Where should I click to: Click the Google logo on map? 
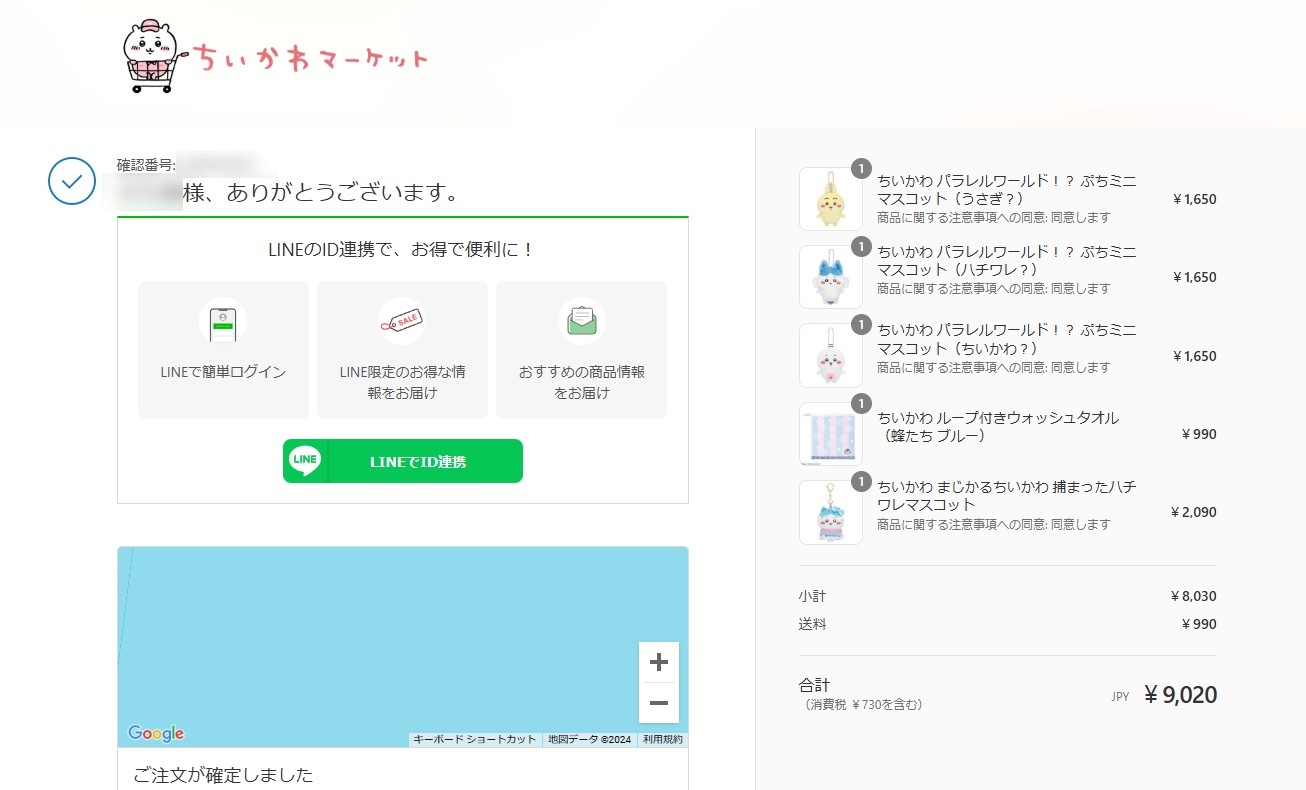(156, 733)
